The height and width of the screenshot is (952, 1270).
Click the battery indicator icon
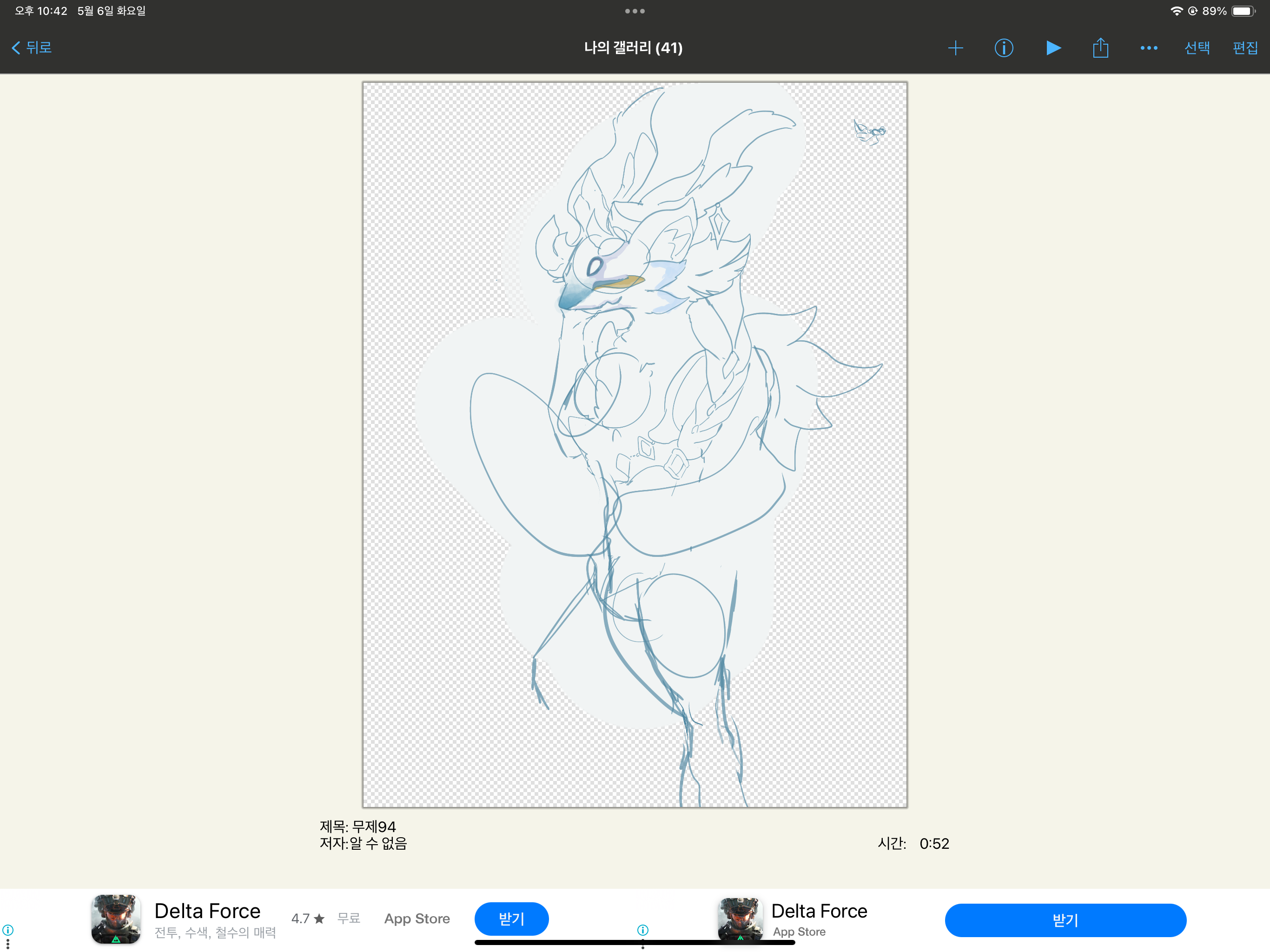pos(1243,11)
